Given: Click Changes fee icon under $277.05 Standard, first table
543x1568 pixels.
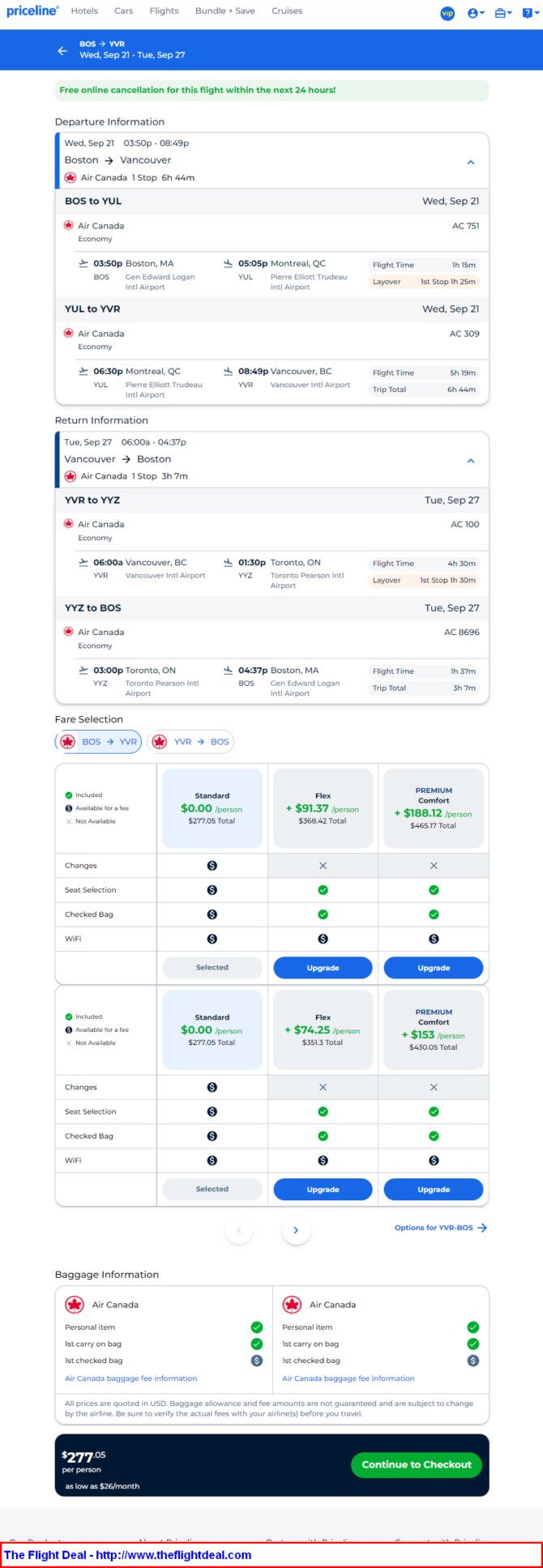Looking at the screenshot, I should tap(212, 866).
